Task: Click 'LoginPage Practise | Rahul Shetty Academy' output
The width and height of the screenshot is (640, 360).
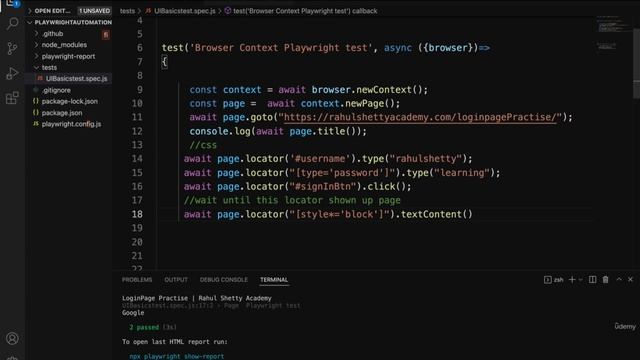Action: click(197, 298)
